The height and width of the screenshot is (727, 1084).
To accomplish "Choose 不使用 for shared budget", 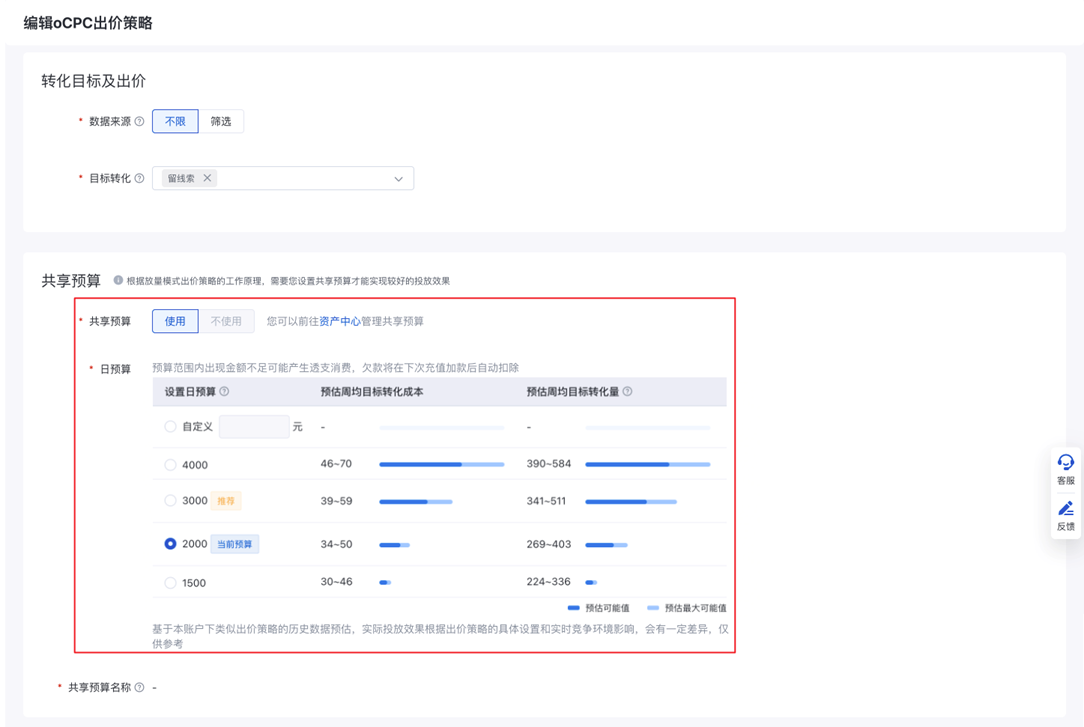I will pos(226,322).
